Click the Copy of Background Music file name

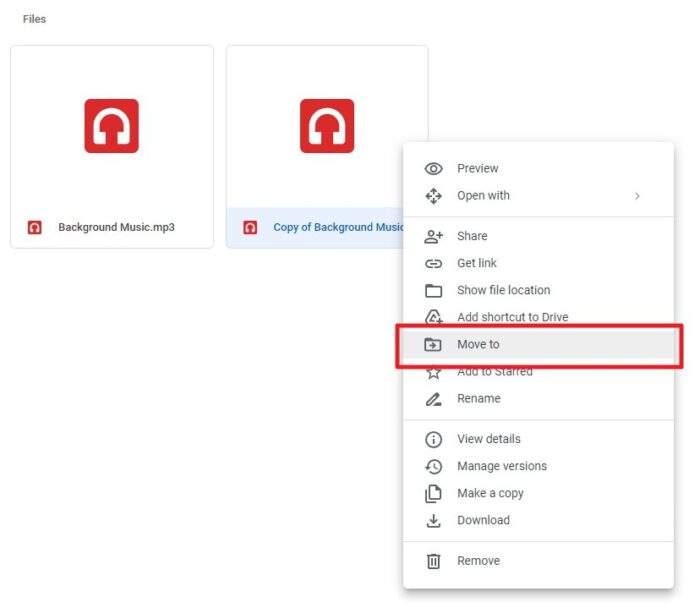(338, 227)
